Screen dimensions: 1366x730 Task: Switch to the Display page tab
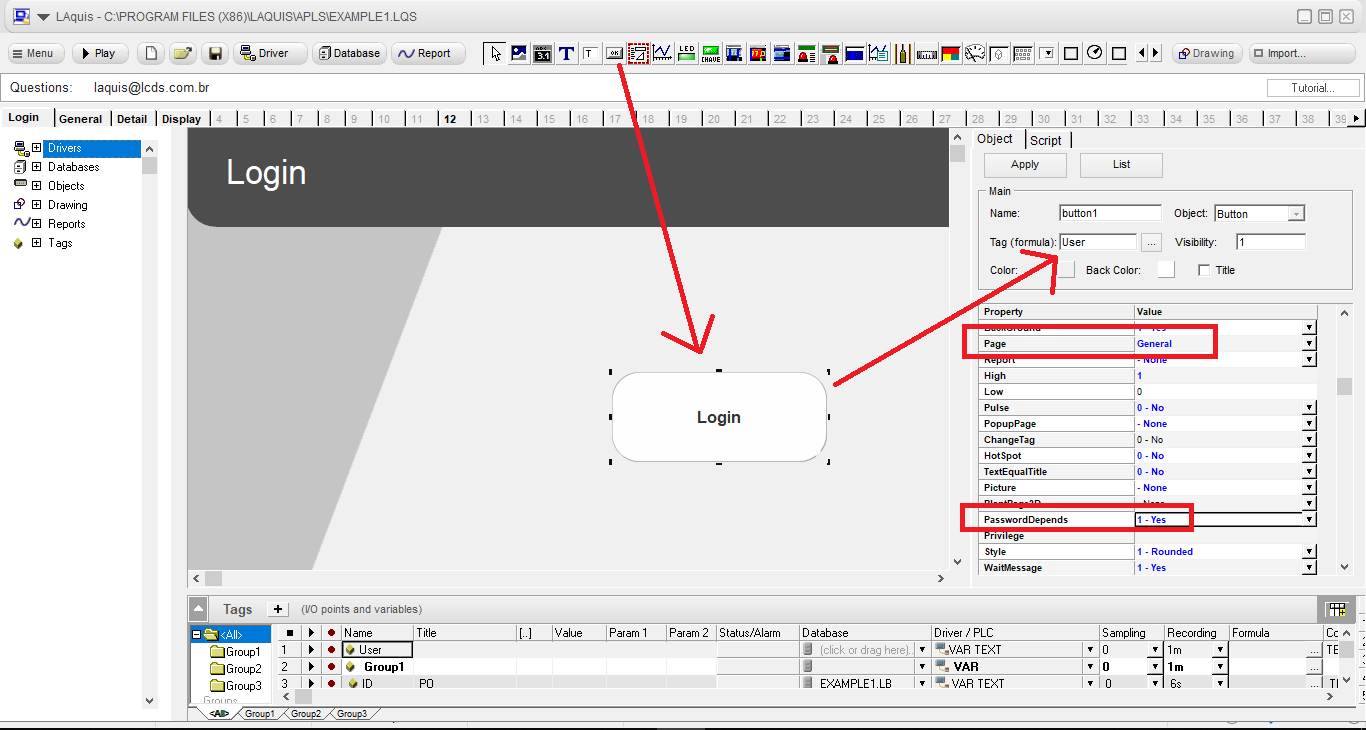[x=181, y=118]
